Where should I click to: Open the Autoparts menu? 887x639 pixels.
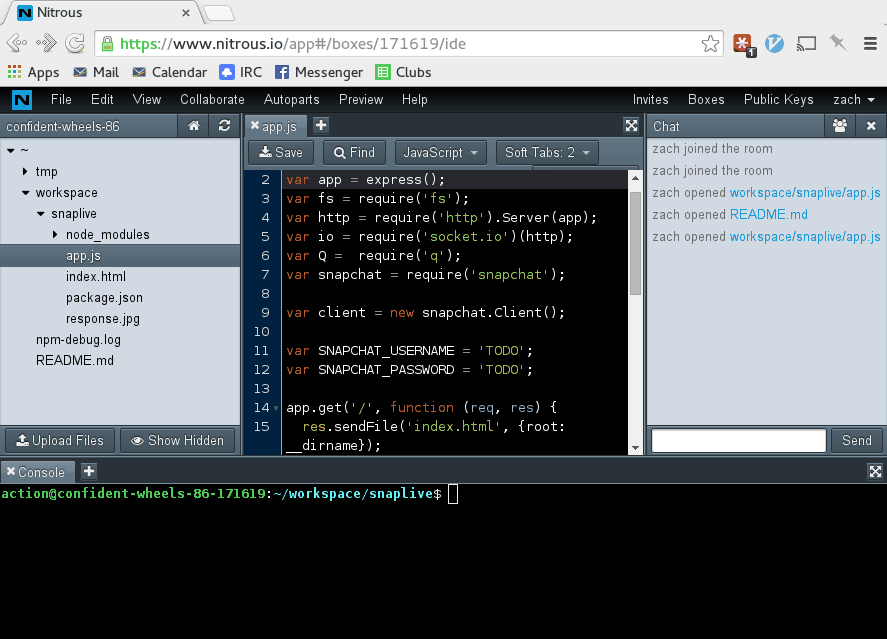[x=292, y=100]
